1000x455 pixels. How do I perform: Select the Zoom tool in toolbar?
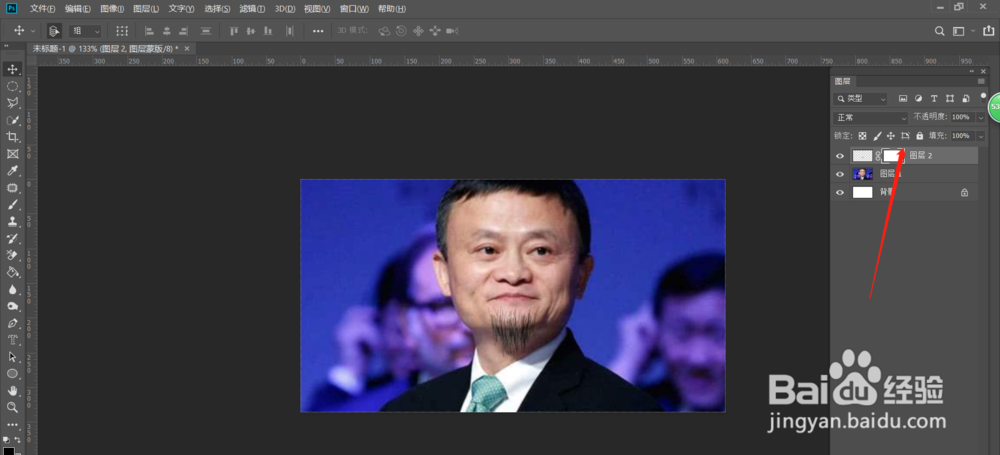[12, 407]
